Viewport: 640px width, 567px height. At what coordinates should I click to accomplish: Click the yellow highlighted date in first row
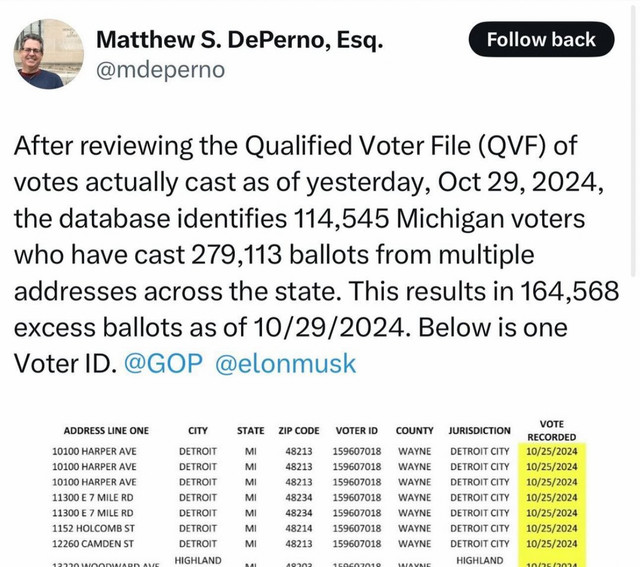[551, 451]
